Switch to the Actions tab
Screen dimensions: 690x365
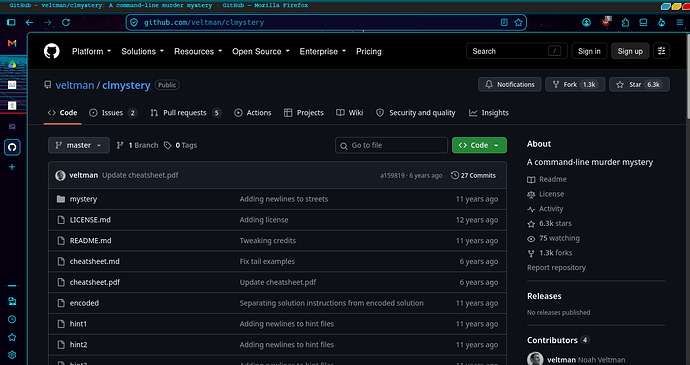(x=253, y=113)
